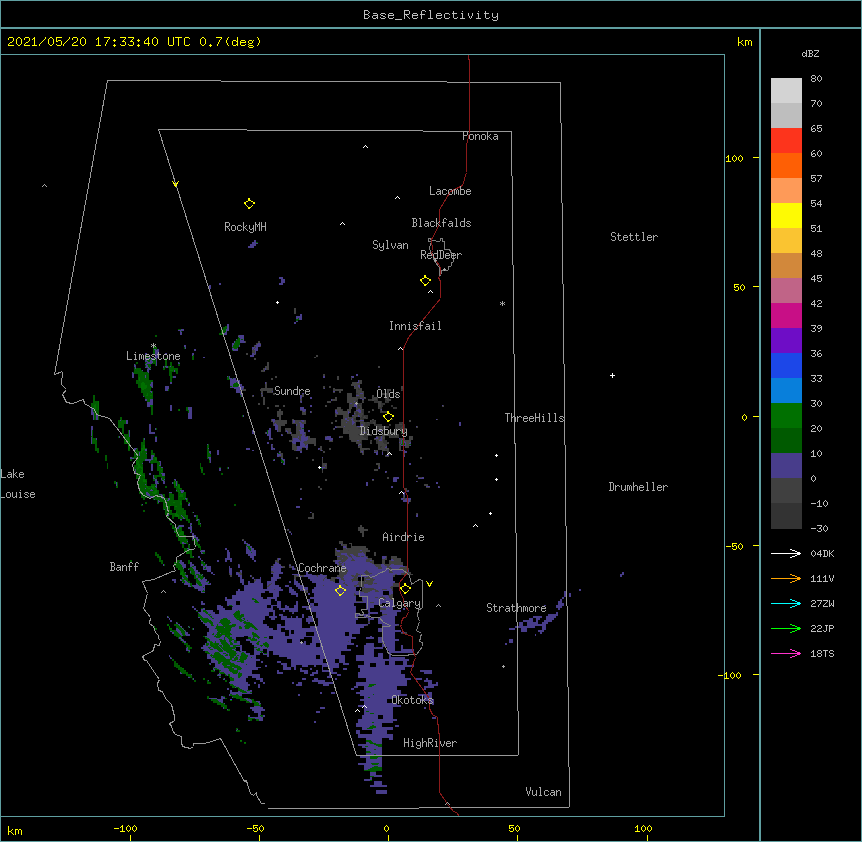This screenshot has width=862, height=842.
Task: Click the orange arrow icon for 111V
Action: pos(786,578)
